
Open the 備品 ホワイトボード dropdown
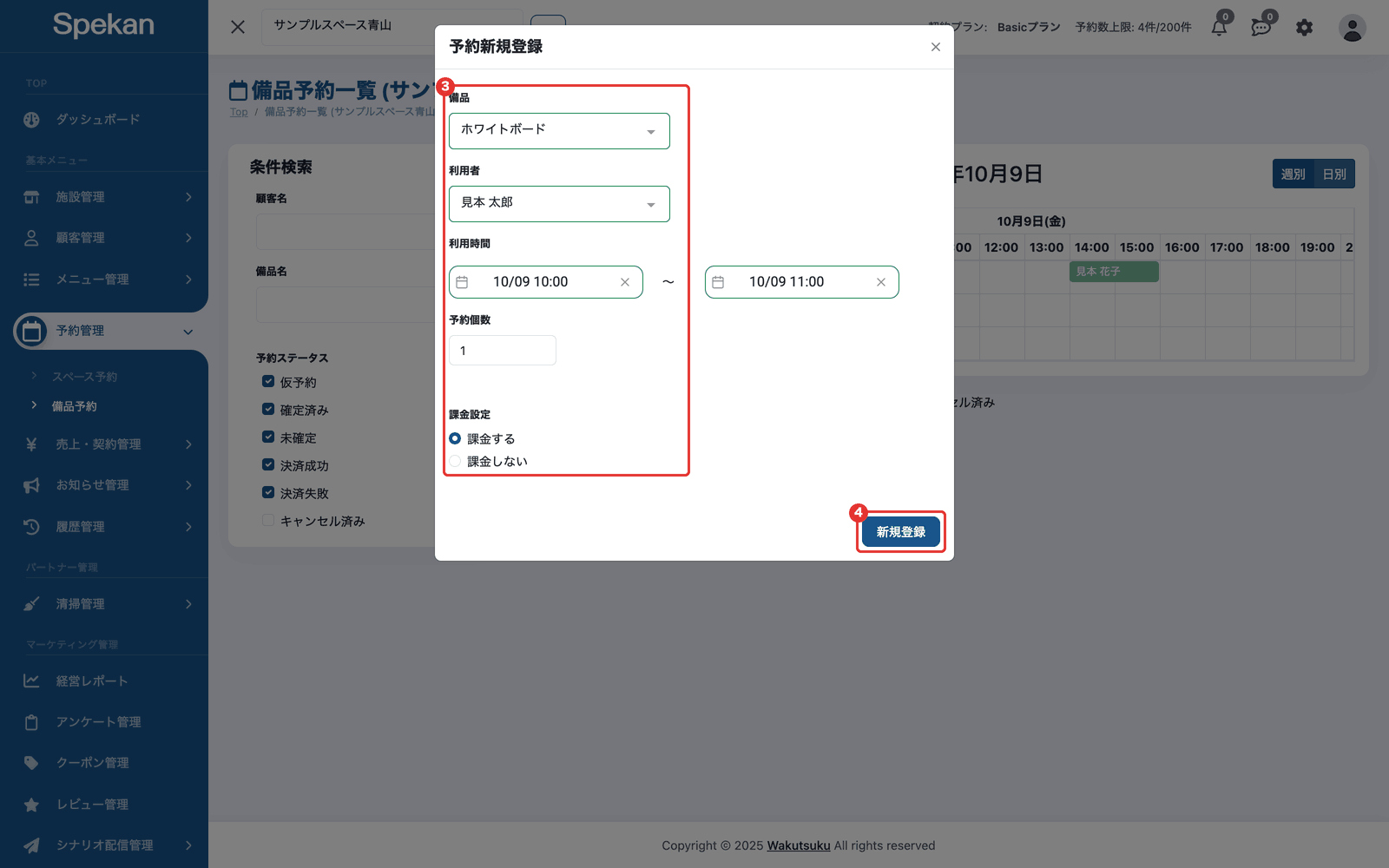[559, 131]
